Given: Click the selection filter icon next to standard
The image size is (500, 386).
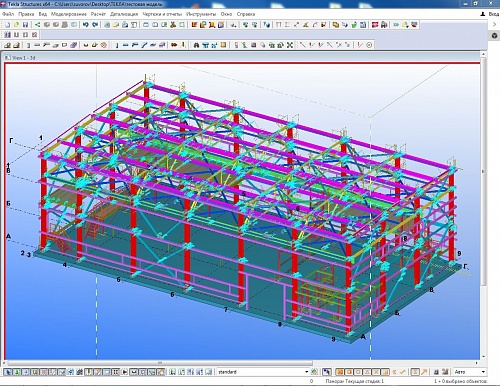Looking at the screenshot, I should (x=314, y=372).
